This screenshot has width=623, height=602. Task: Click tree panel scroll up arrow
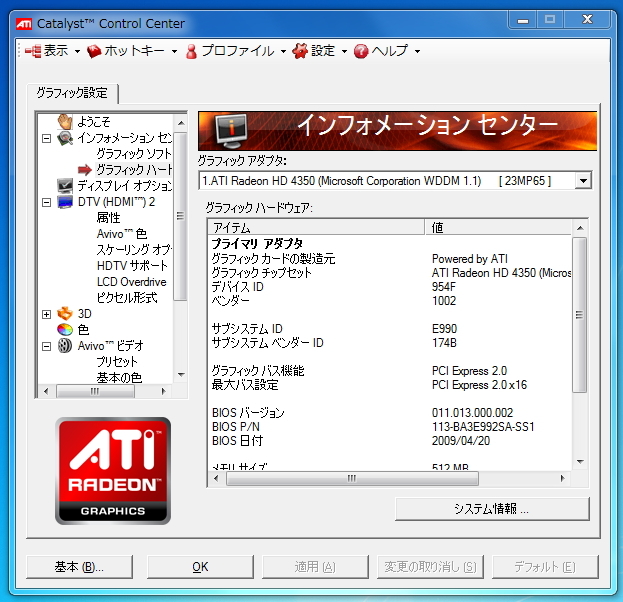[181, 123]
